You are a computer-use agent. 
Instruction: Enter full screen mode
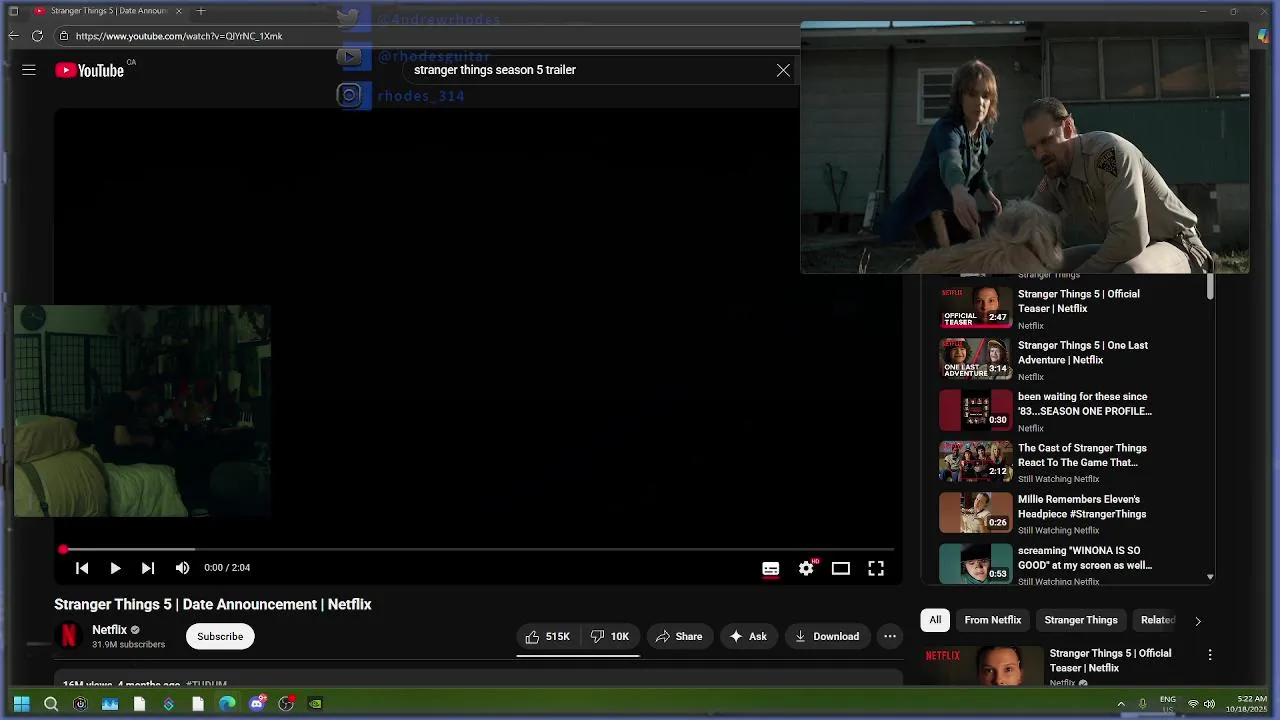(876, 568)
